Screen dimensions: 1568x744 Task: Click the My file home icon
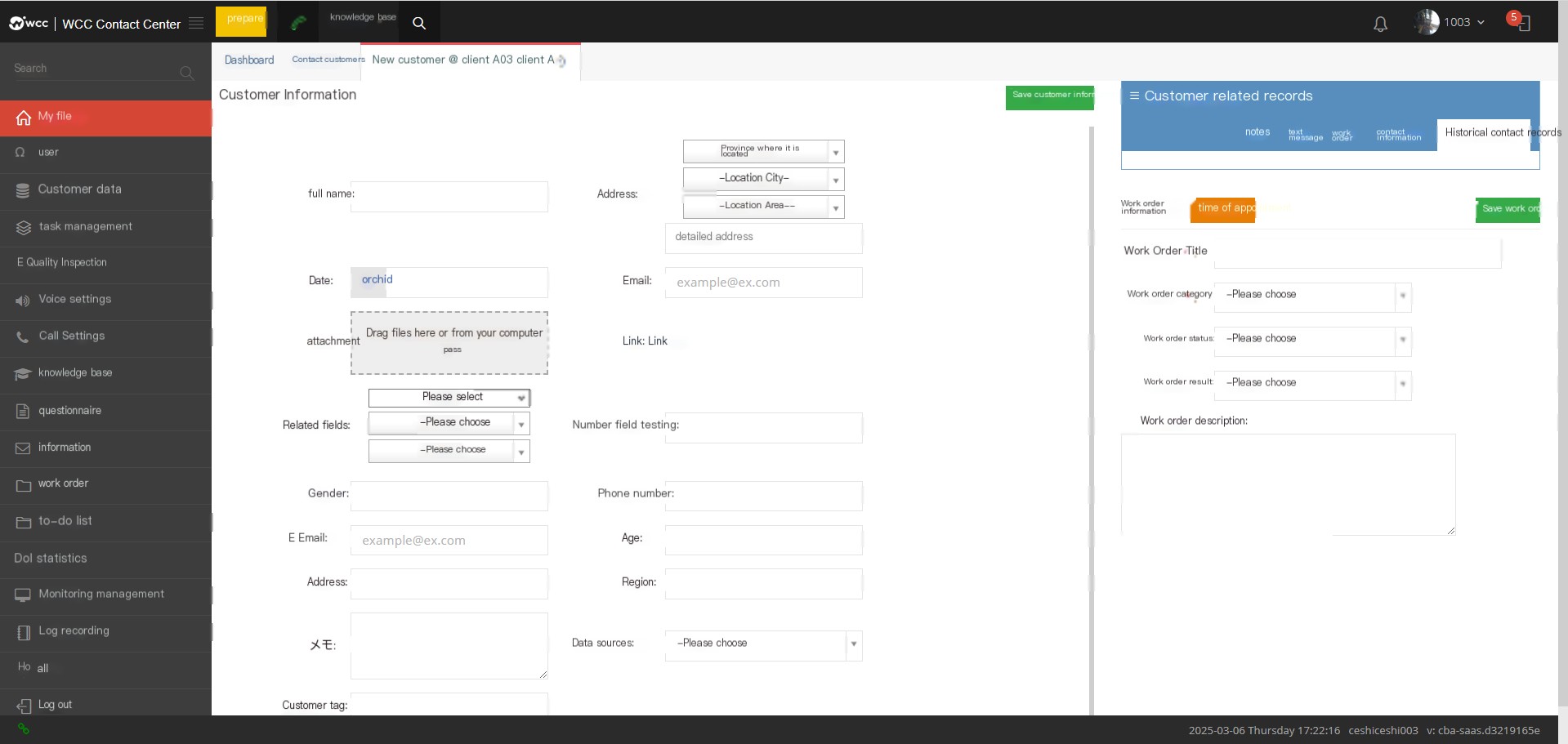[23, 118]
